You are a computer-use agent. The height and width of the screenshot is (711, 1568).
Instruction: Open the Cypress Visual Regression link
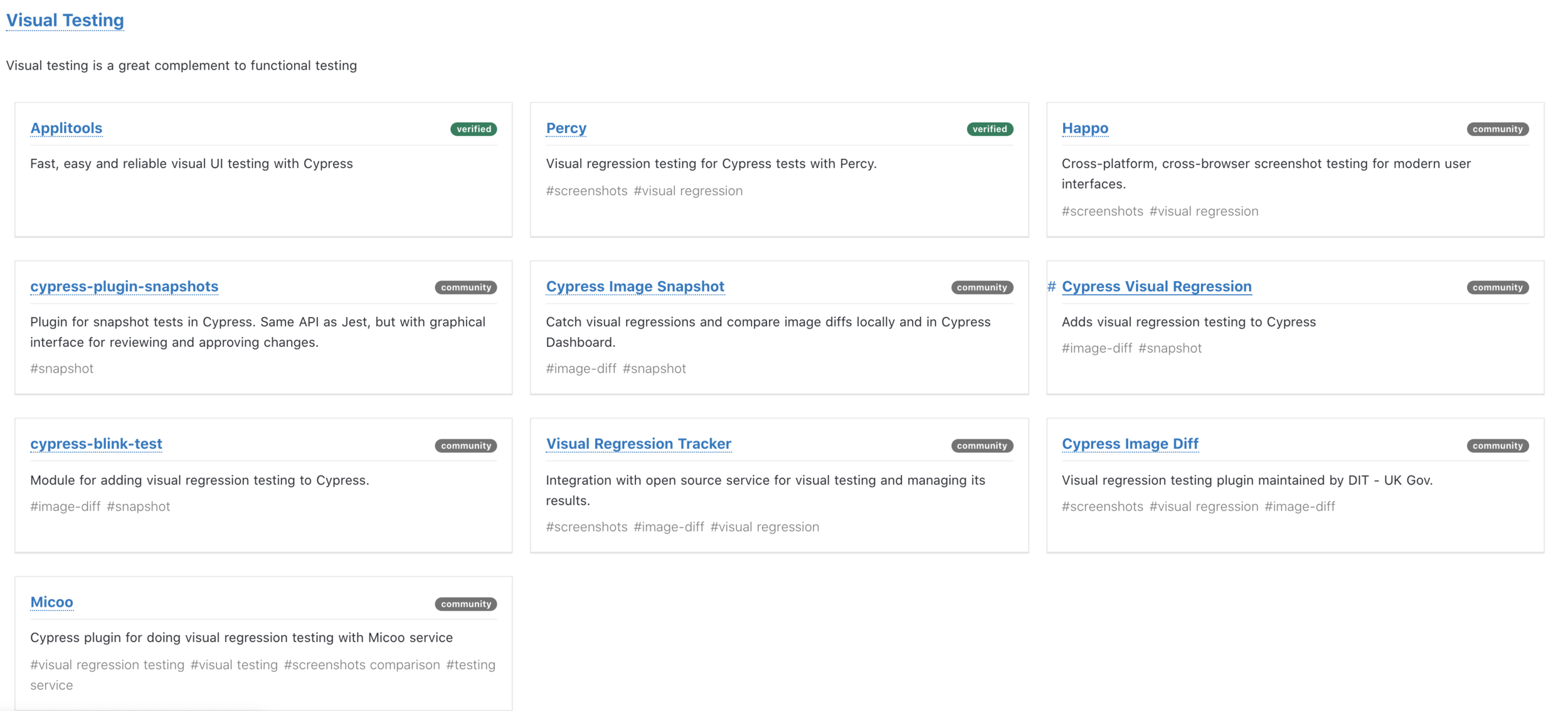tap(1156, 286)
